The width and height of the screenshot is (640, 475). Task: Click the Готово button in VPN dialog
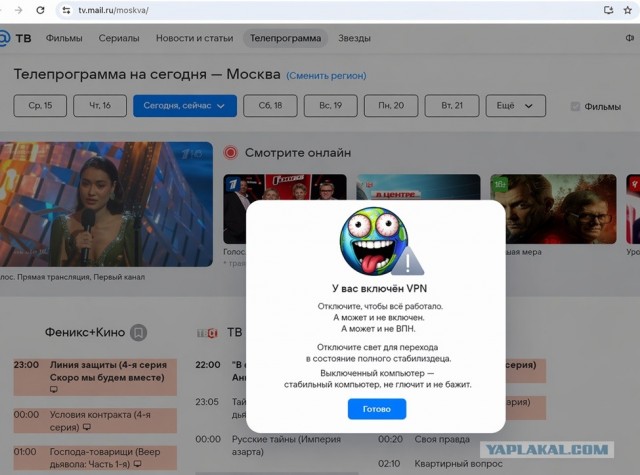coord(377,409)
